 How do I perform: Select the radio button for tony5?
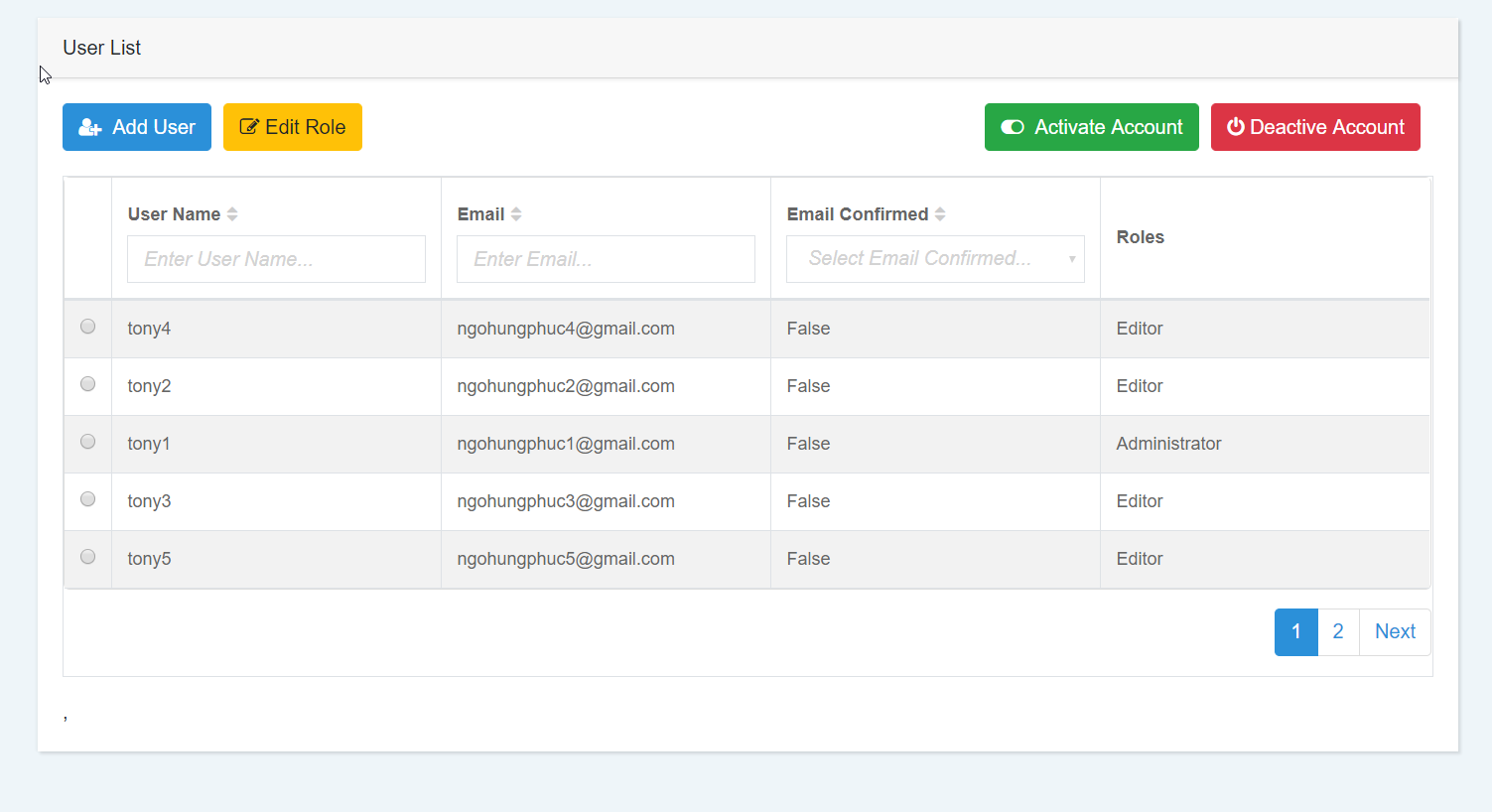tap(87, 557)
